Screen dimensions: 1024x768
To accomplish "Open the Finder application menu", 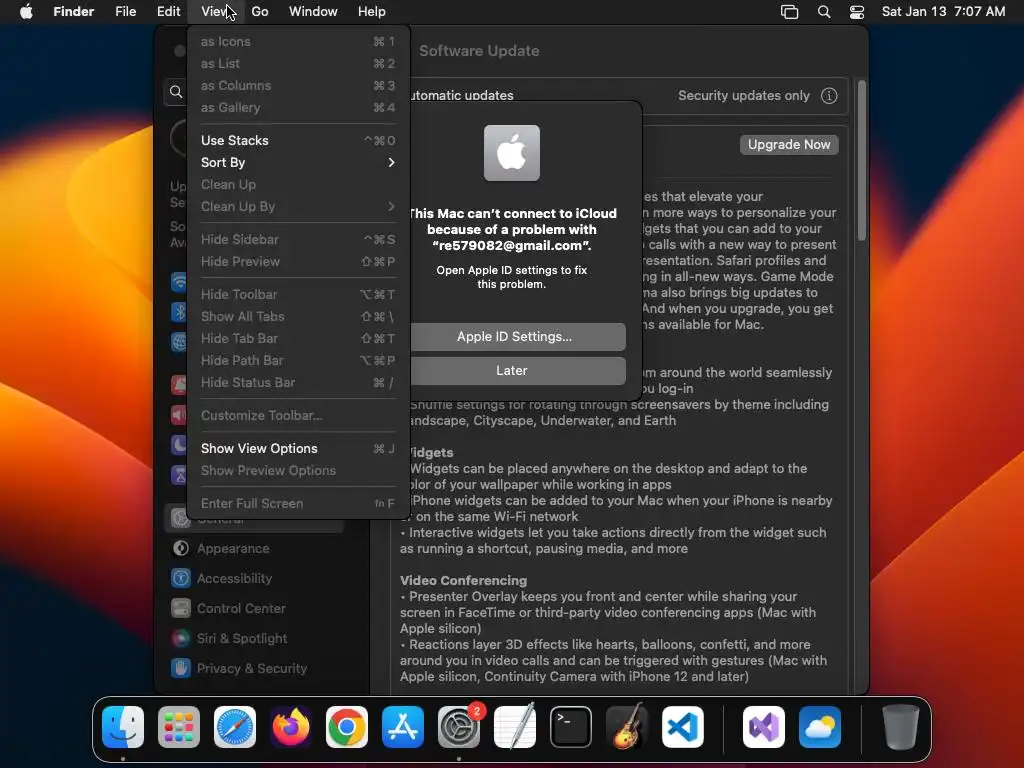I will tap(74, 12).
